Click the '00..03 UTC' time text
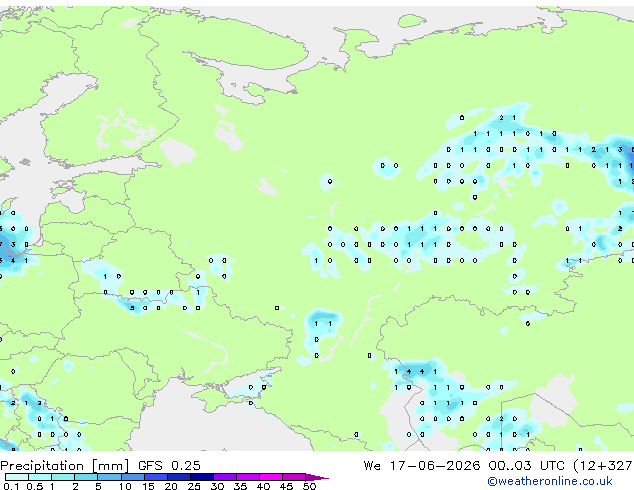Viewport: 634px width, 490px height. pyautogui.click(x=526, y=466)
